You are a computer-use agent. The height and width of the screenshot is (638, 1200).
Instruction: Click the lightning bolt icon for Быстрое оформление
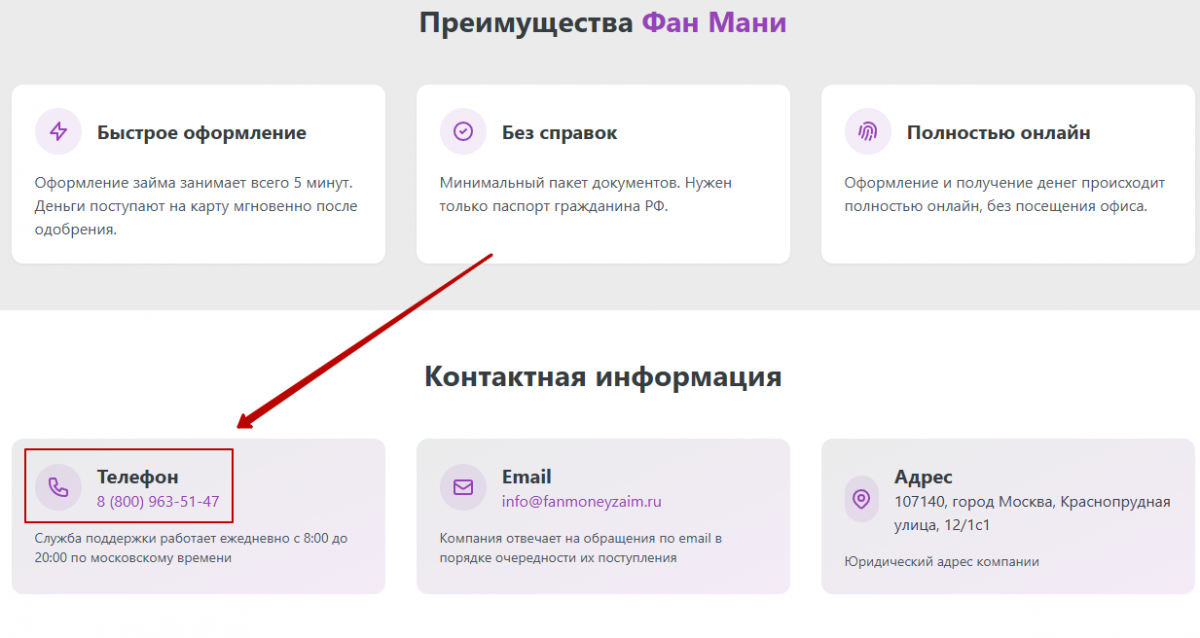58,131
